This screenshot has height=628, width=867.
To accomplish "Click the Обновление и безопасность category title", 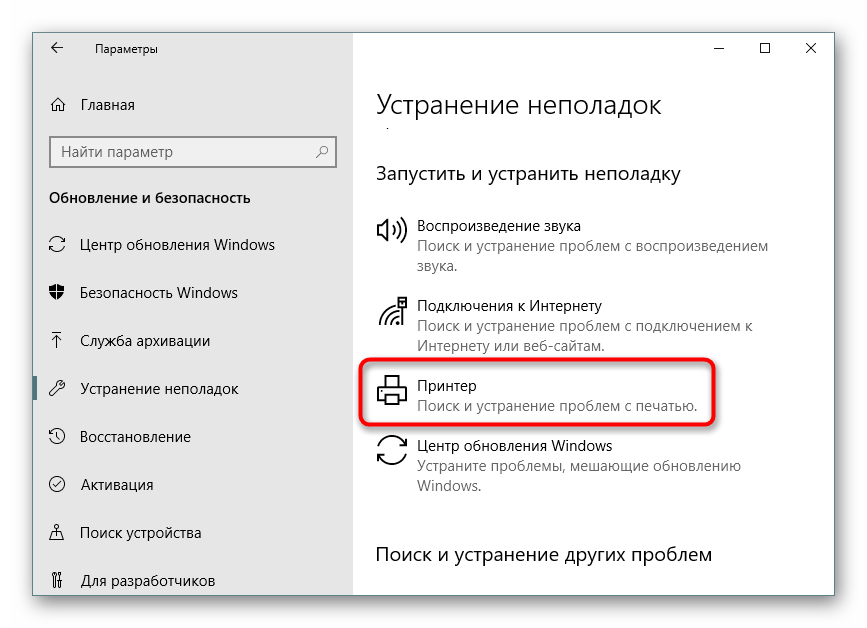I will click(x=150, y=198).
